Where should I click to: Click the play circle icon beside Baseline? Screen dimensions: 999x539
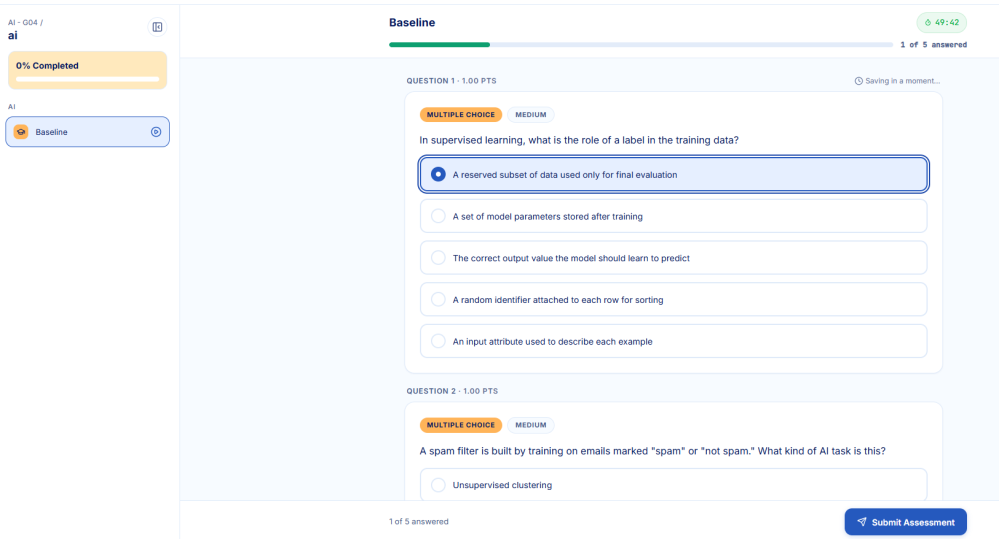155,132
